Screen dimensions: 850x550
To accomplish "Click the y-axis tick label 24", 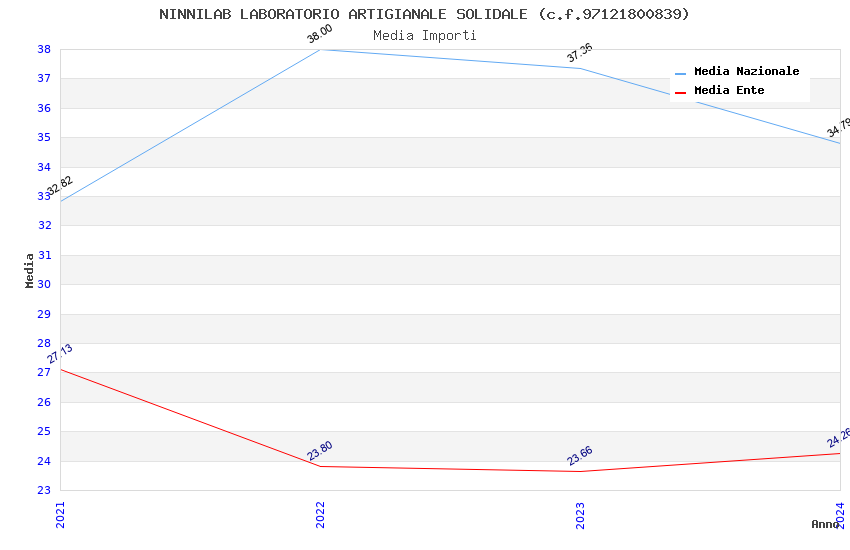I will click(44, 461).
